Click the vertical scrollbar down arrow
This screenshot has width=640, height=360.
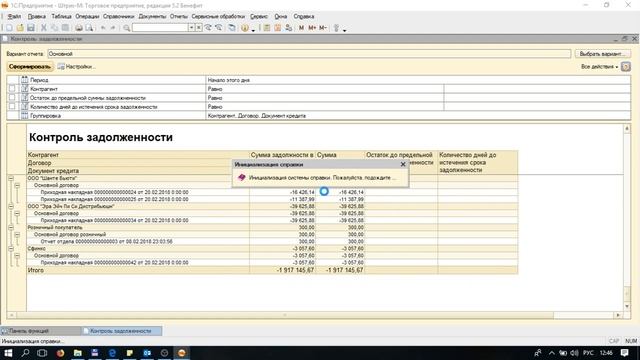pos(627,306)
